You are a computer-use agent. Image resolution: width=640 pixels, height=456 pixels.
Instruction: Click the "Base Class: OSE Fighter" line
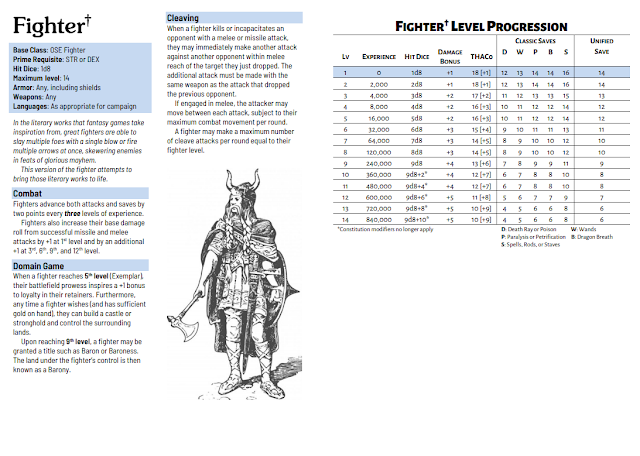point(49,50)
